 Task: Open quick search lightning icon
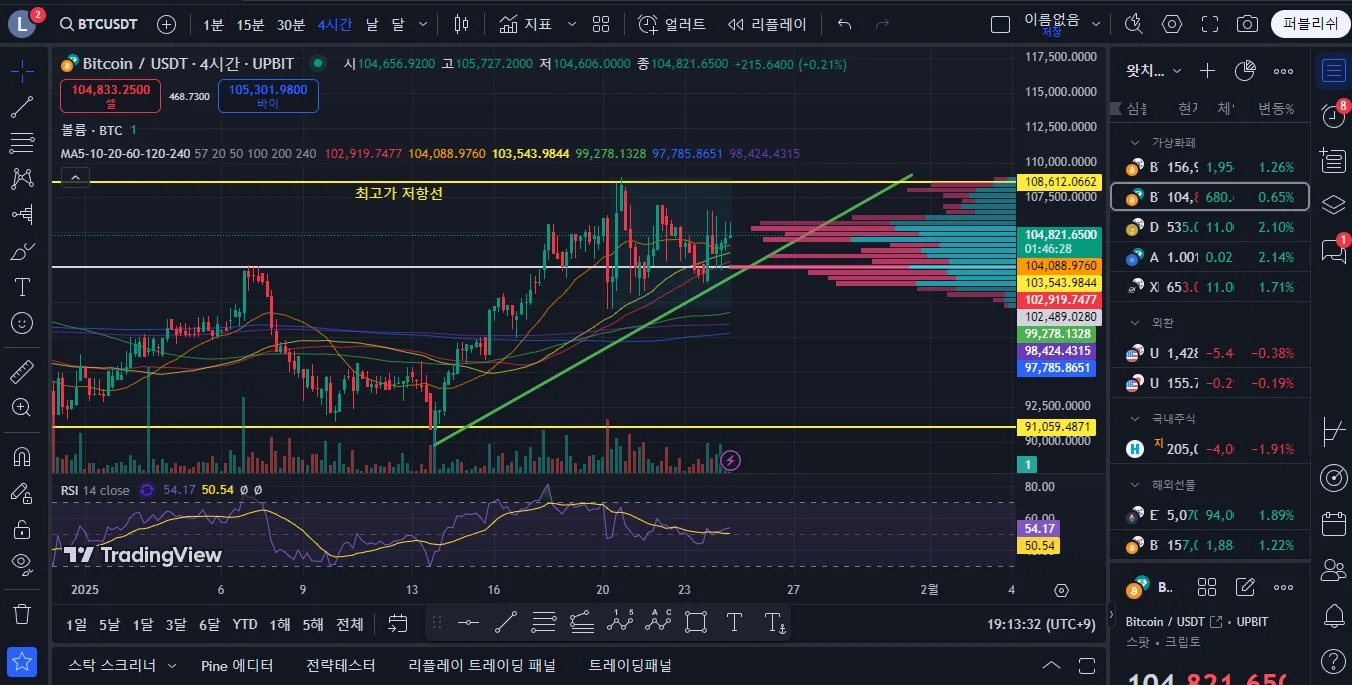[1133, 24]
